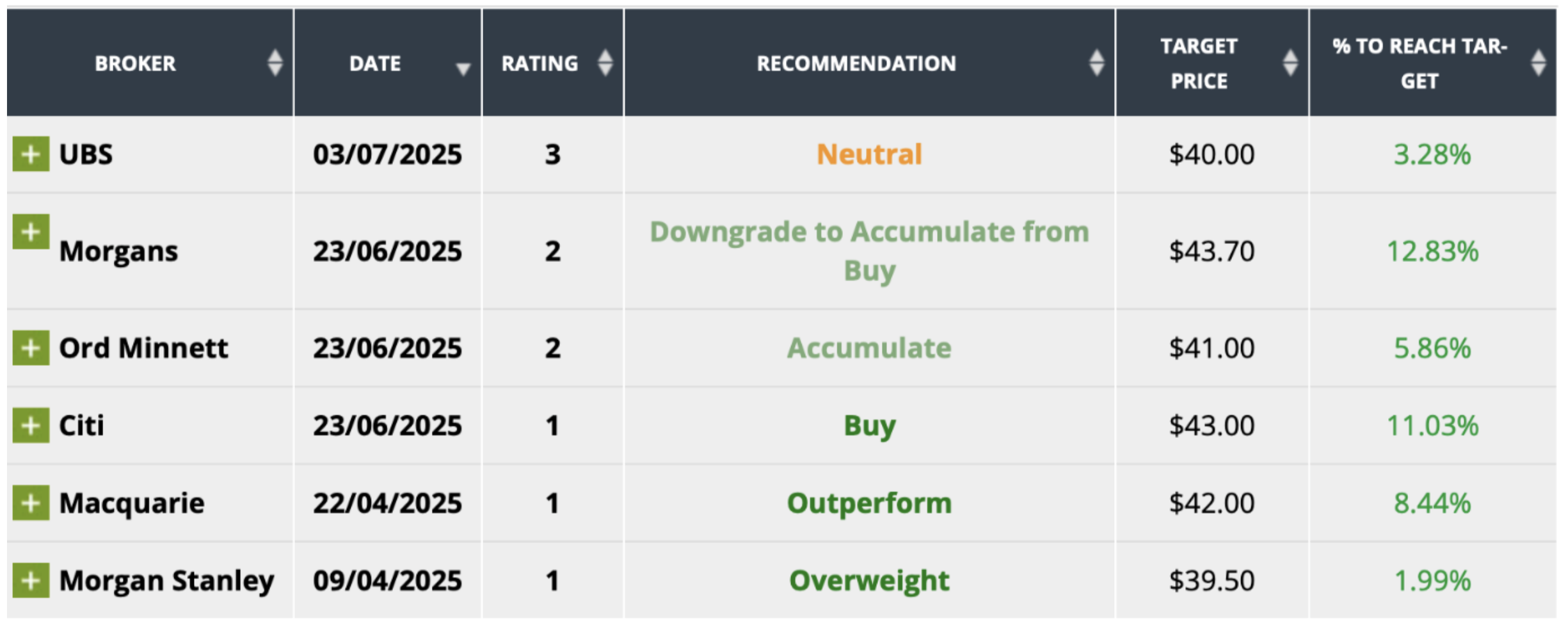Click the $43.00 target price cell
The width and height of the screenshot is (1568, 634).
click(x=1212, y=425)
